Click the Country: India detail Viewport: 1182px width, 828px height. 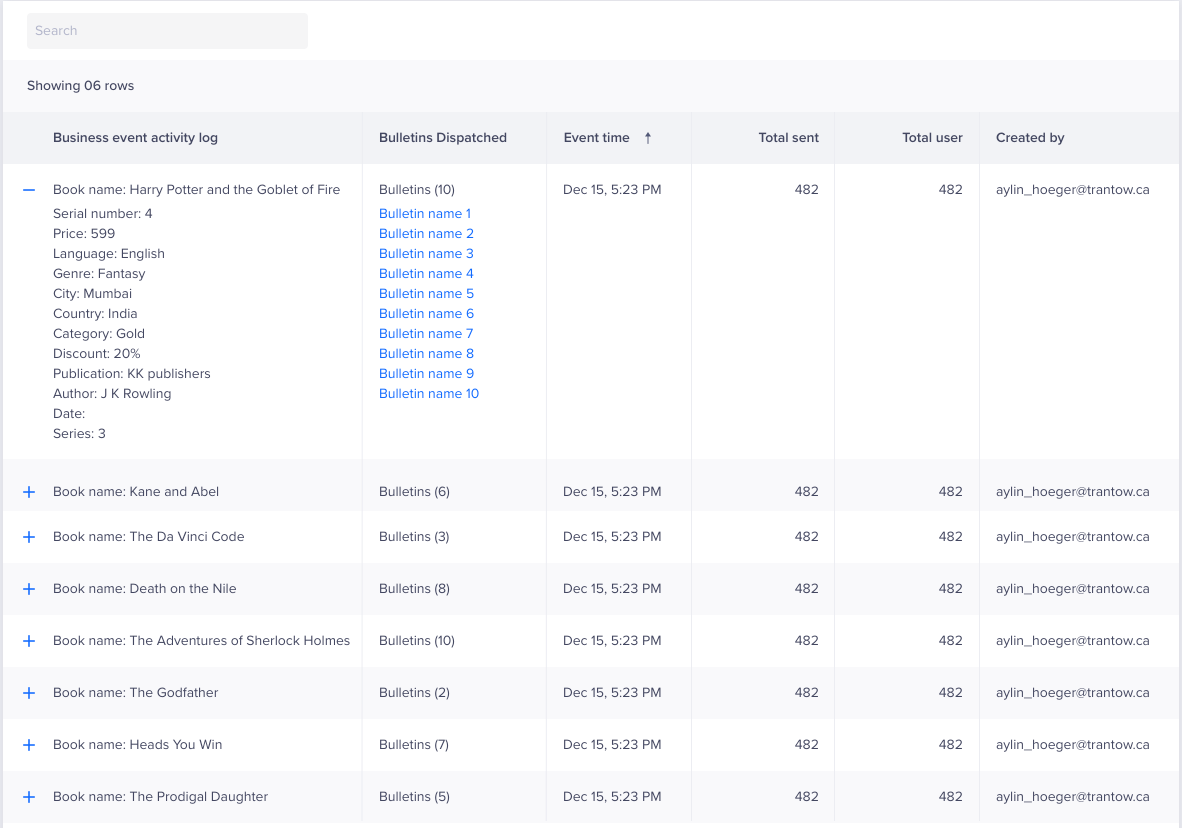[95, 314]
